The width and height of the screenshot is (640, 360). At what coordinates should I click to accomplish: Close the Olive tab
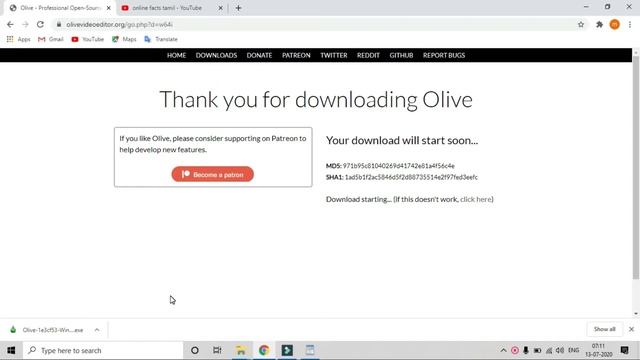[109, 8]
